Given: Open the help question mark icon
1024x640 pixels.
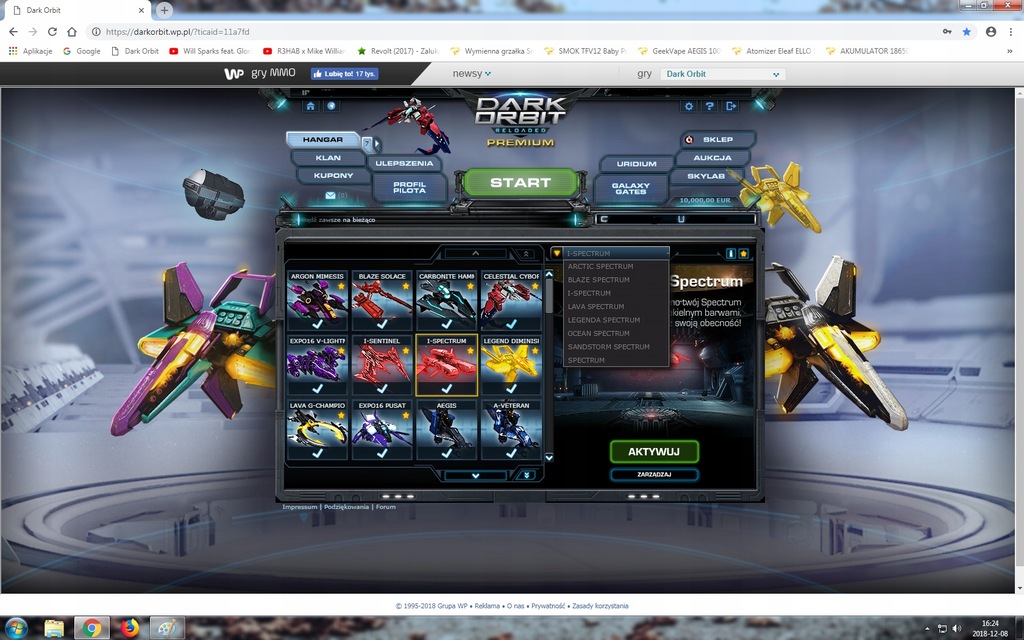Looking at the screenshot, I should point(710,106).
